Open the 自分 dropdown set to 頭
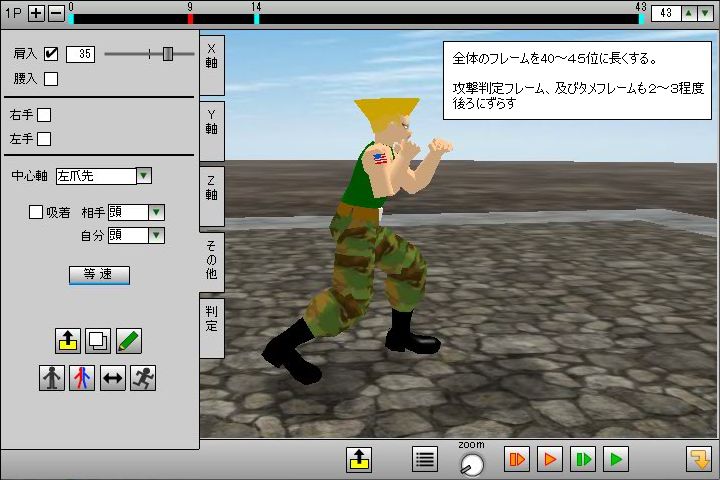Image resolution: width=720 pixels, height=480 pixels. (x=136, y=236)
